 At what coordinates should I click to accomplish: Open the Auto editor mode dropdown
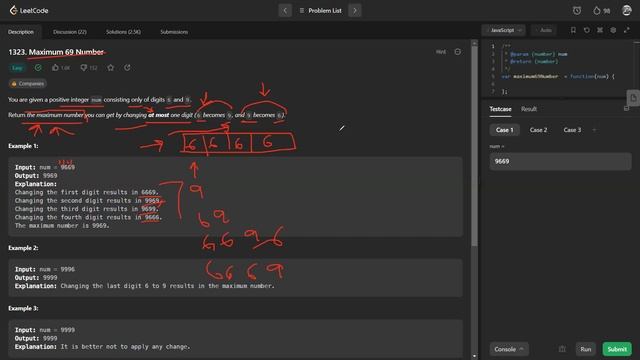click(544, 30)
